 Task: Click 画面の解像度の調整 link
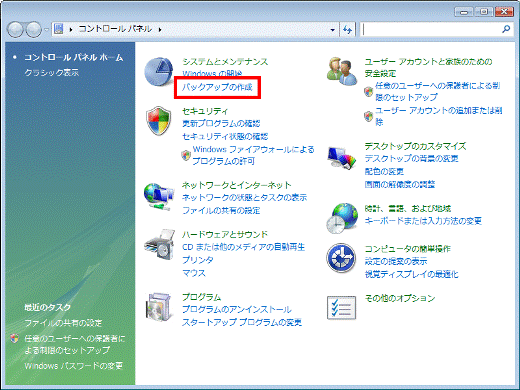[400, 184]
